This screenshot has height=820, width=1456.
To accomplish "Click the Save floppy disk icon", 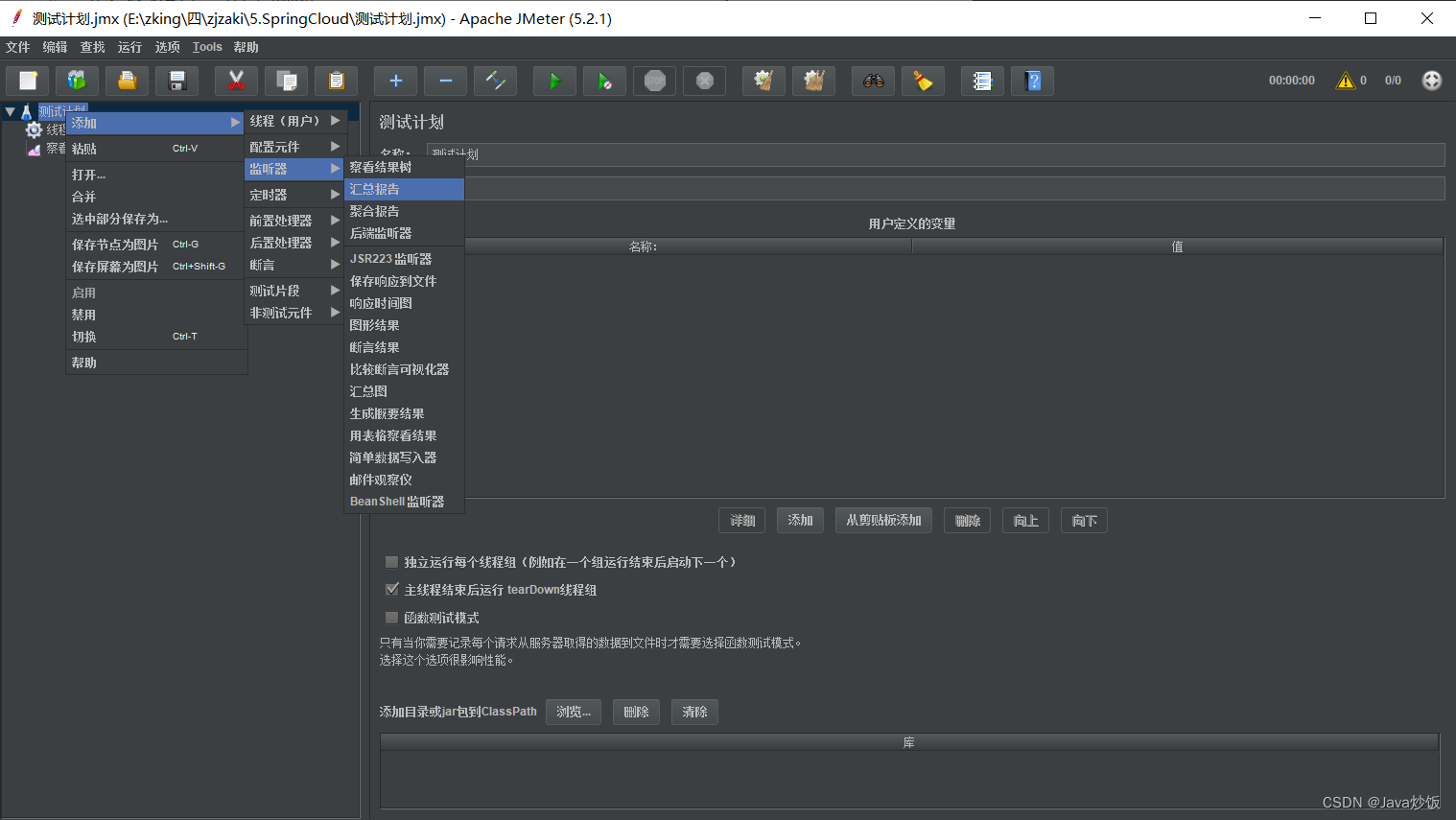I will click(x=176, y=82).
